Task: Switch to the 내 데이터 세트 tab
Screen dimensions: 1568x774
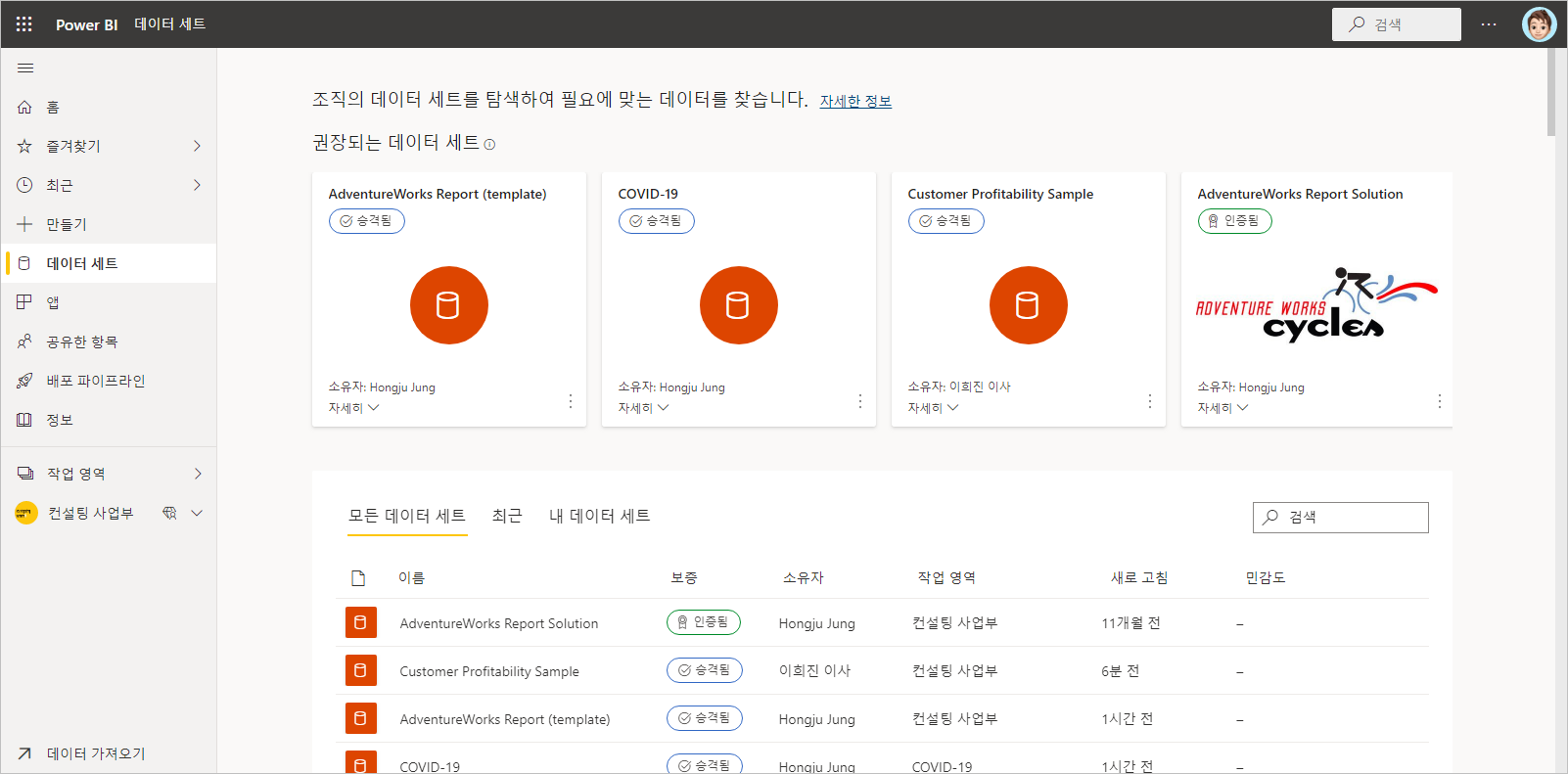Action: [599, 516]
